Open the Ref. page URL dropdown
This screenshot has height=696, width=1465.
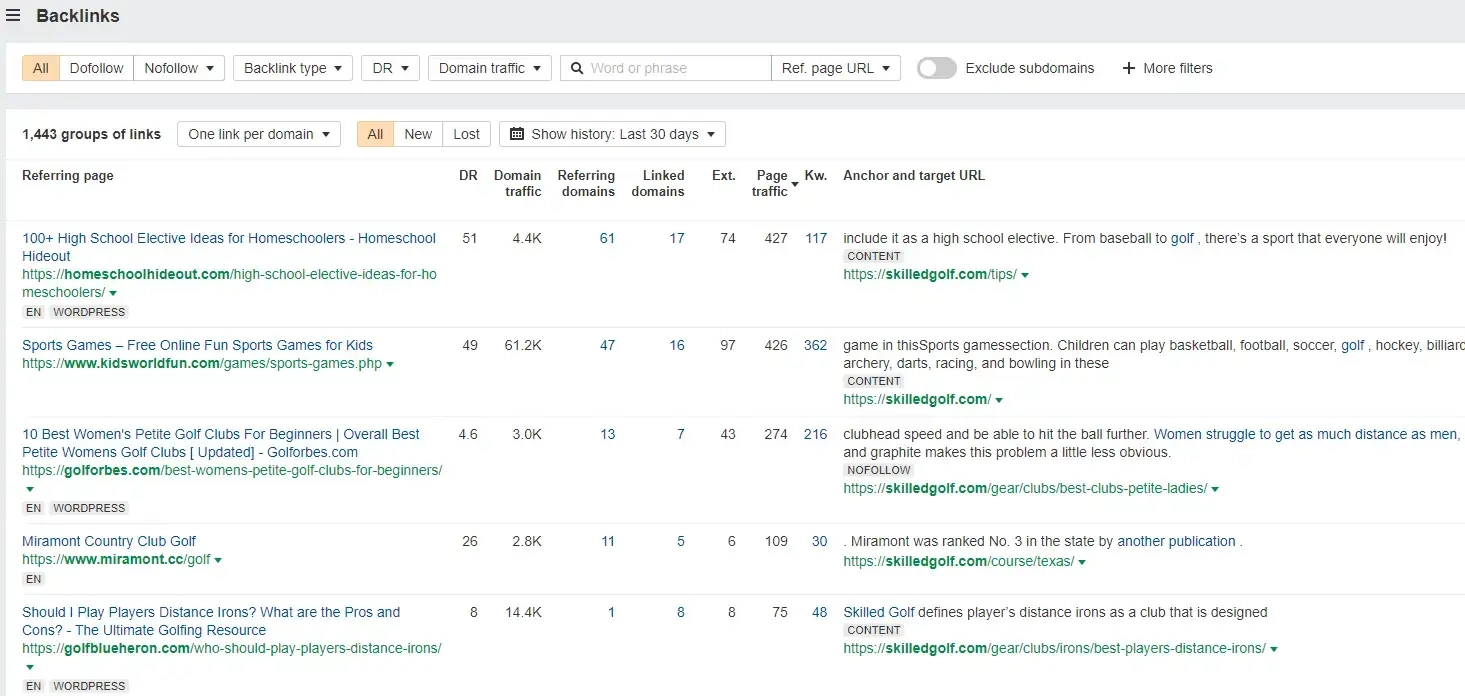(x=836, y=68)
